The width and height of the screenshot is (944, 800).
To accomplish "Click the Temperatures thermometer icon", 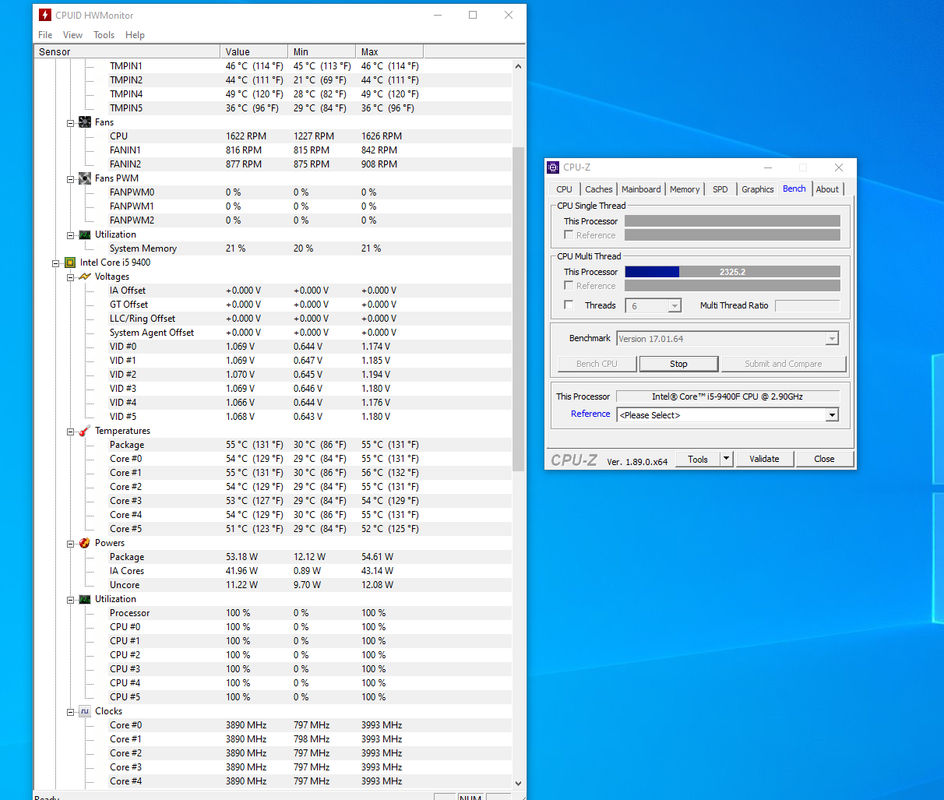I will (x=85, y=430).
